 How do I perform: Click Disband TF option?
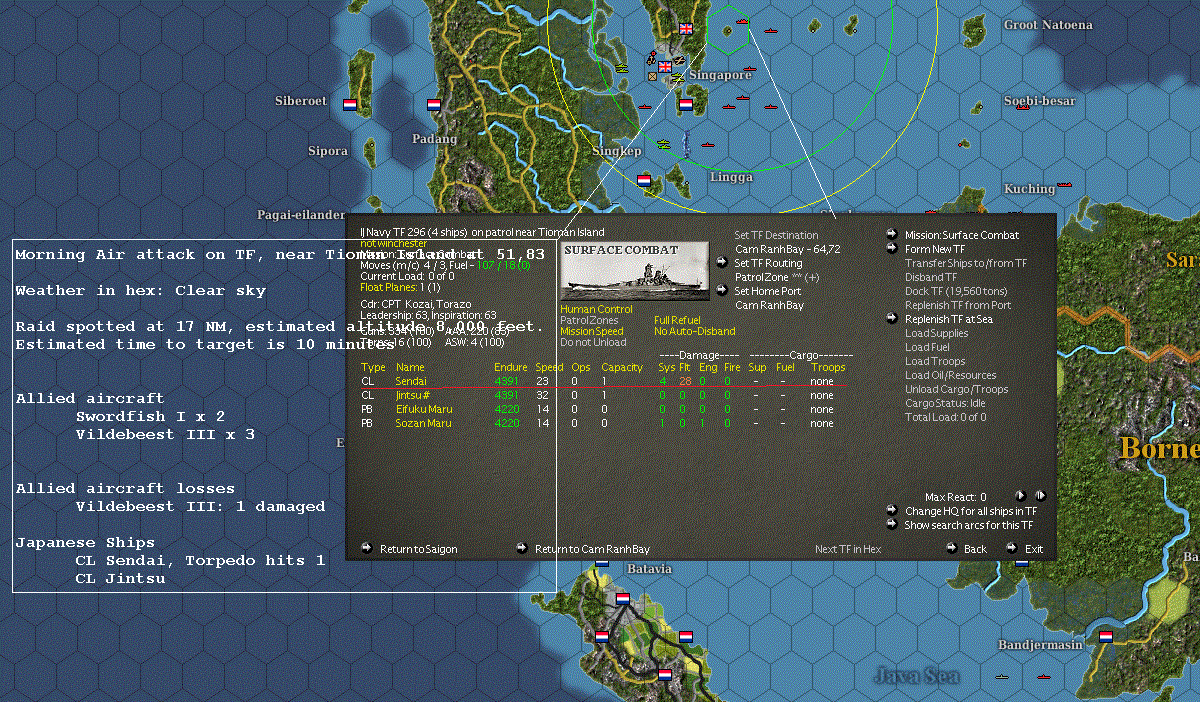931,277
